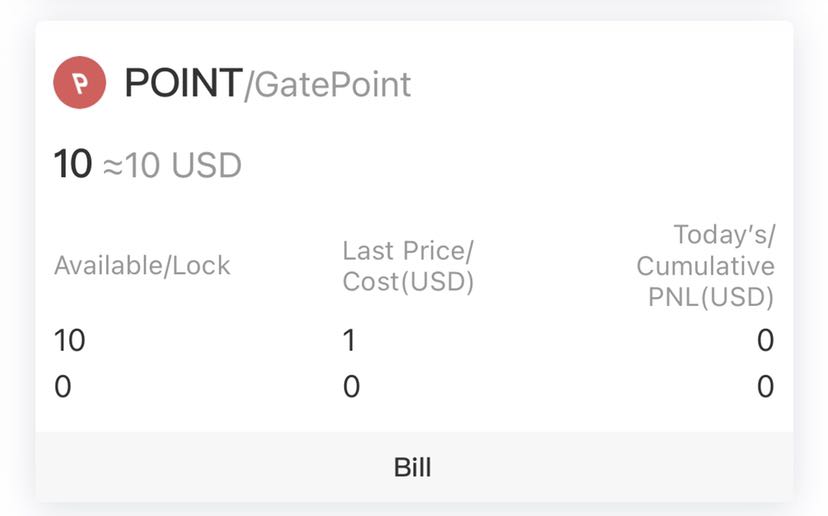Click cumulative PNL value 0
Viewport: 828px width, 516px height.
(x=766, y=387)
